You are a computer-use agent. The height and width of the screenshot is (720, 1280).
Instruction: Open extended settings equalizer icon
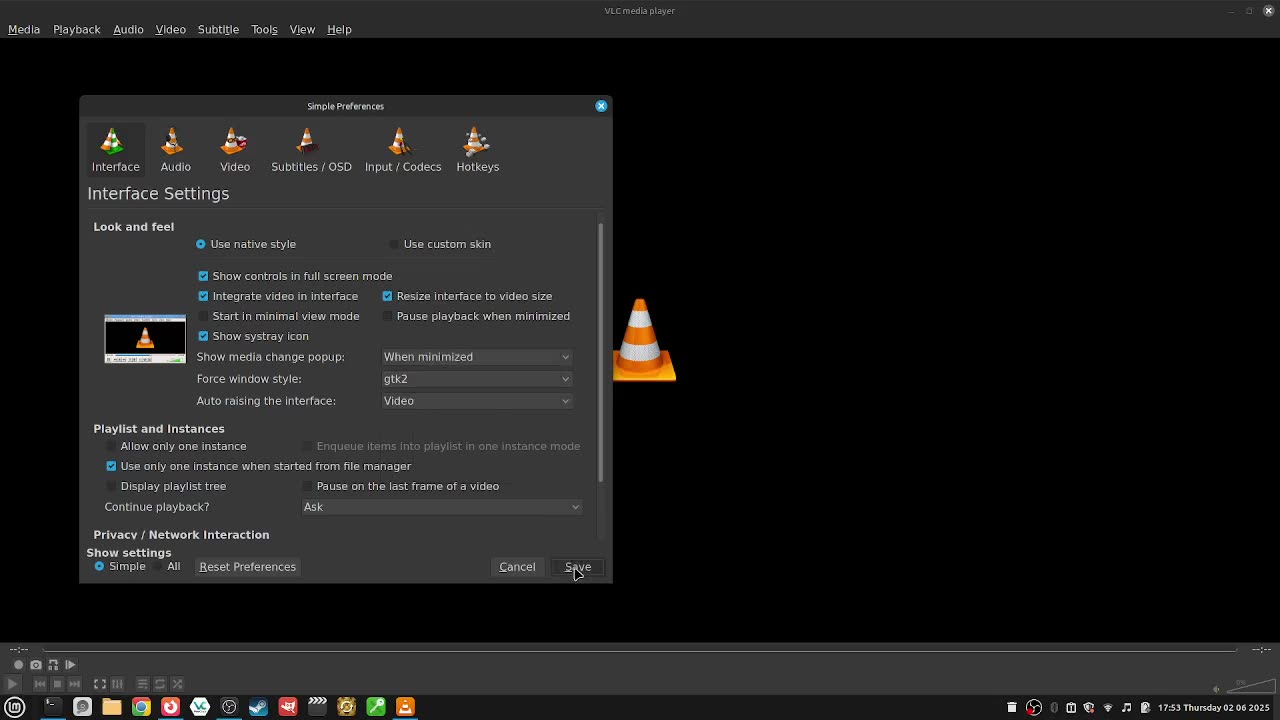coord(117,684)
